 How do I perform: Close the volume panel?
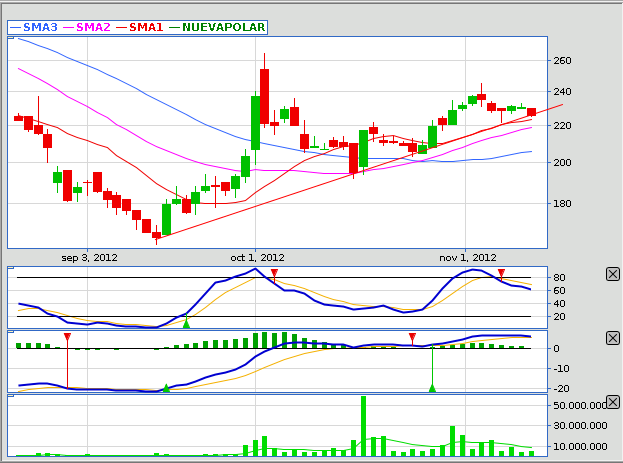point(613,402)
